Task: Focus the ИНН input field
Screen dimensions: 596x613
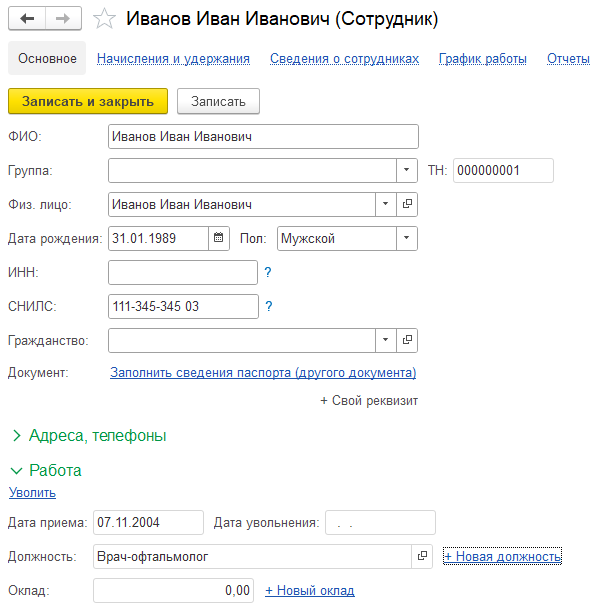Action: pos(183,272)
